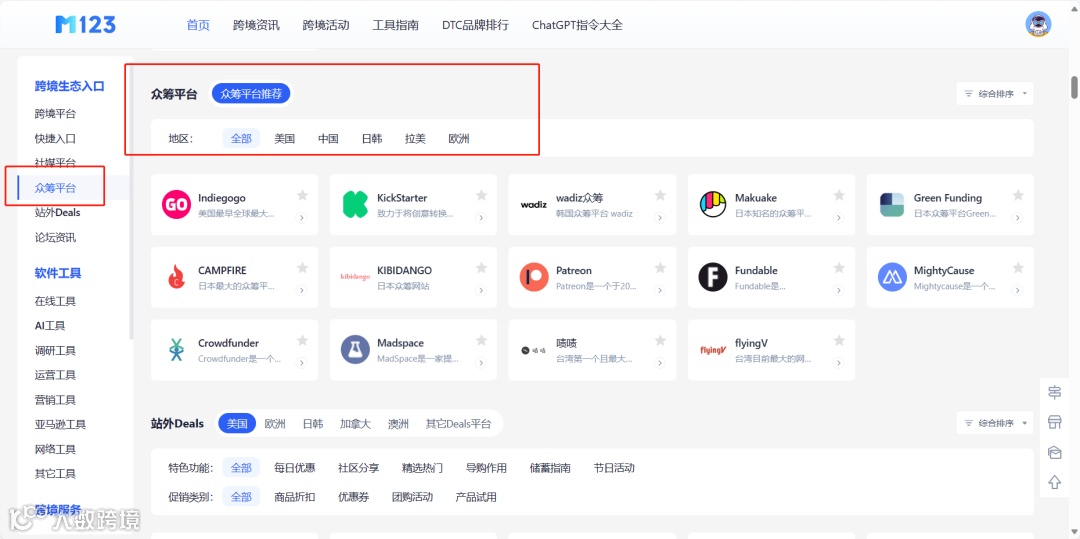Select the 众筹平台推荐 tab

coord(251,94)
